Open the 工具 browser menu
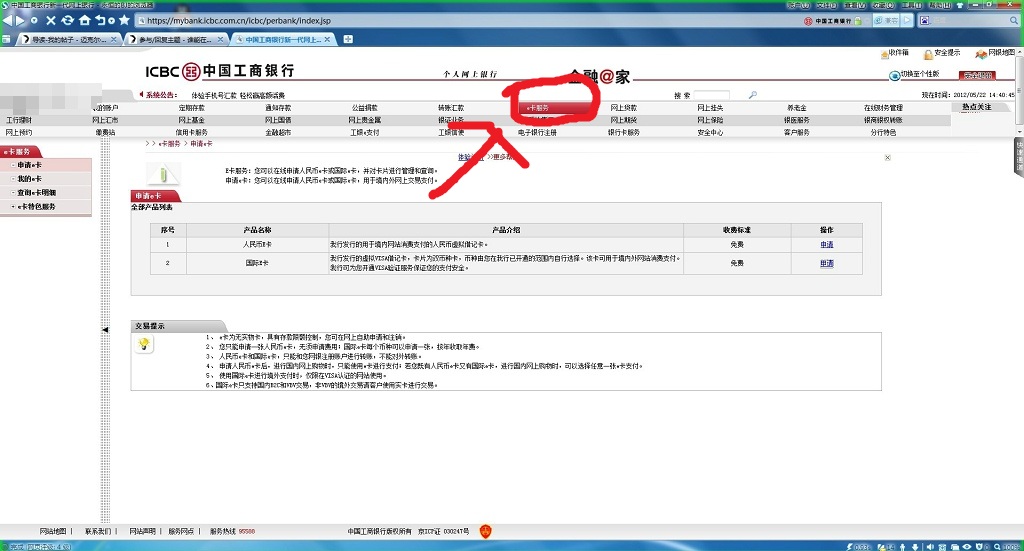 click(911, 5)
